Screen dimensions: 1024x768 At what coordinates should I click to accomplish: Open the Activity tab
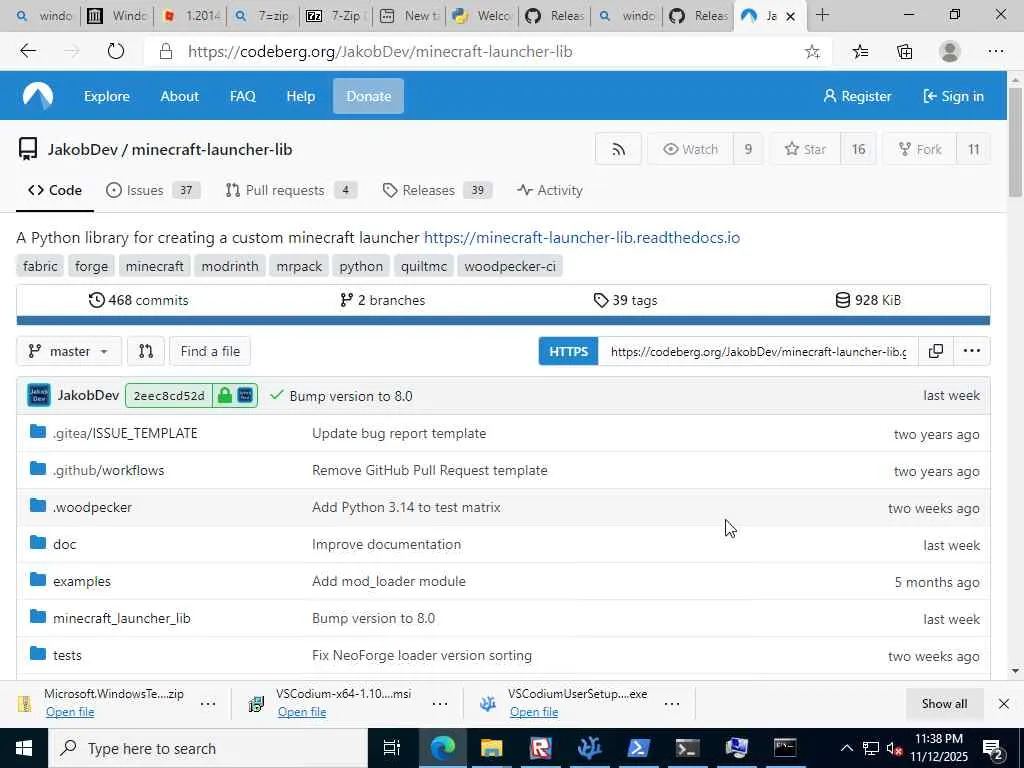click(549, 190)
